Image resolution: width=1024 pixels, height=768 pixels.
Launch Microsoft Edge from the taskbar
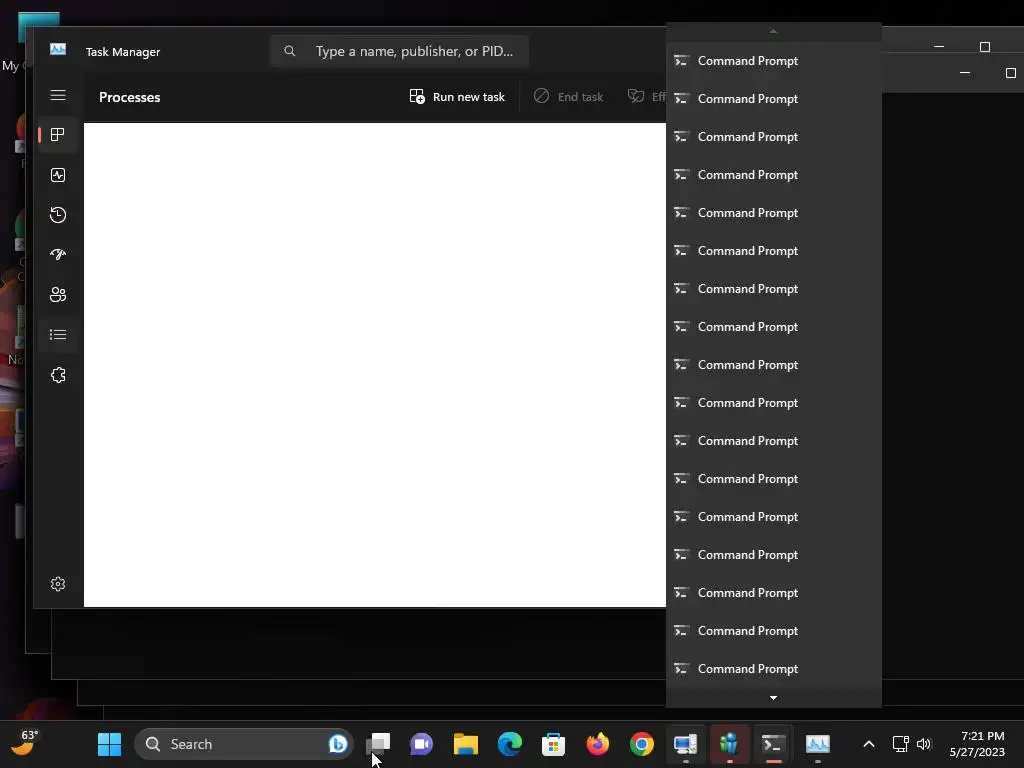click(509, 744)
